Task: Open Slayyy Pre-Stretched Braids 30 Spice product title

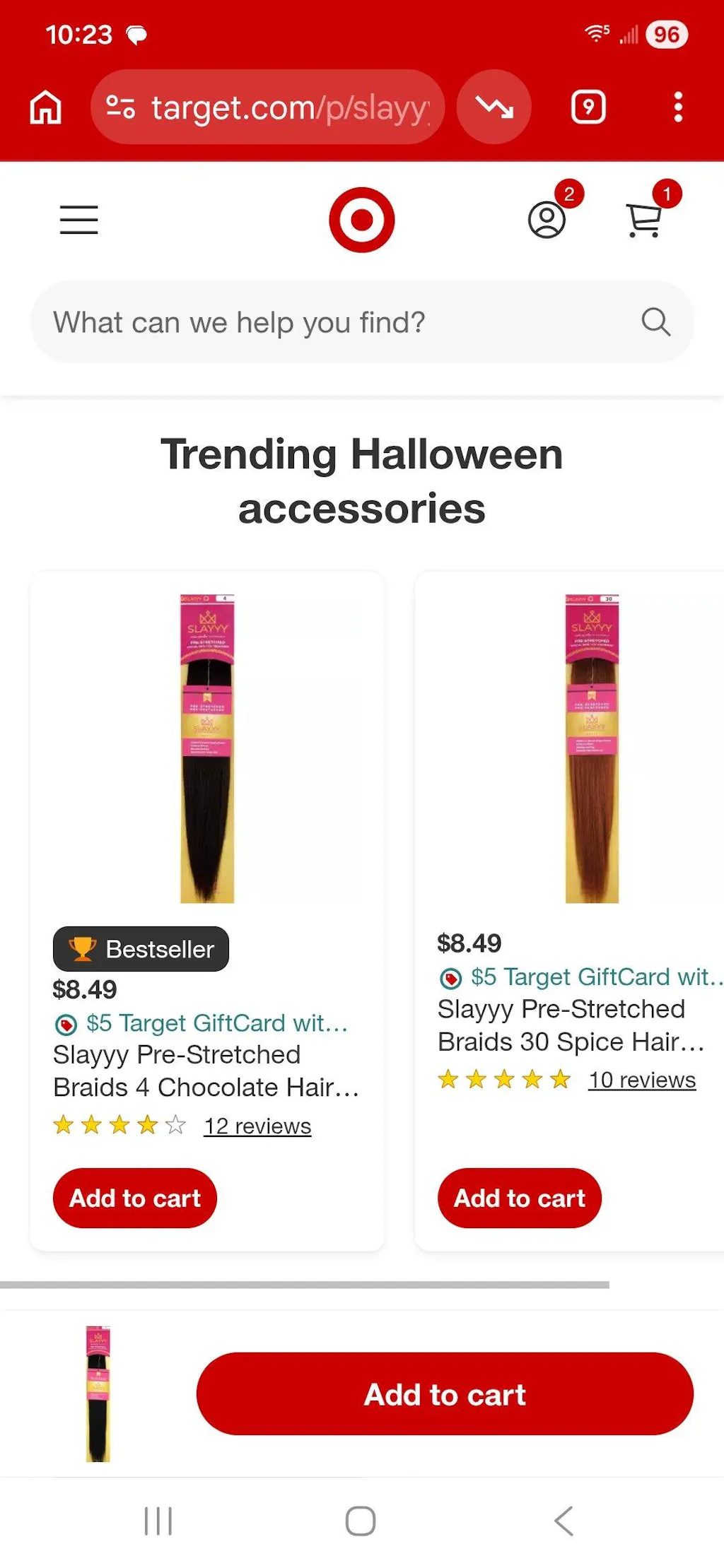Action: pos(571,1025)
